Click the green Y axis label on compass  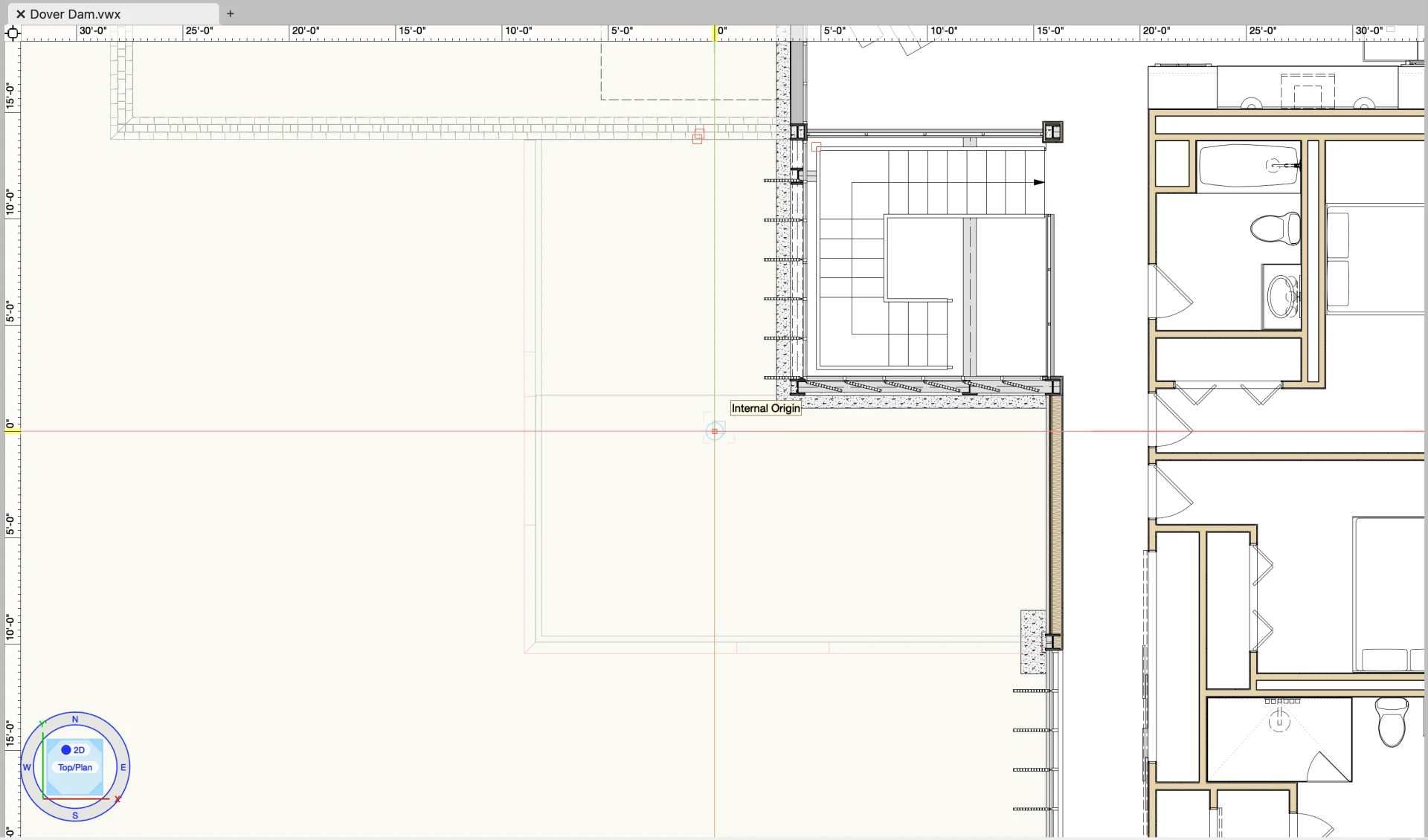pos(42,723)
